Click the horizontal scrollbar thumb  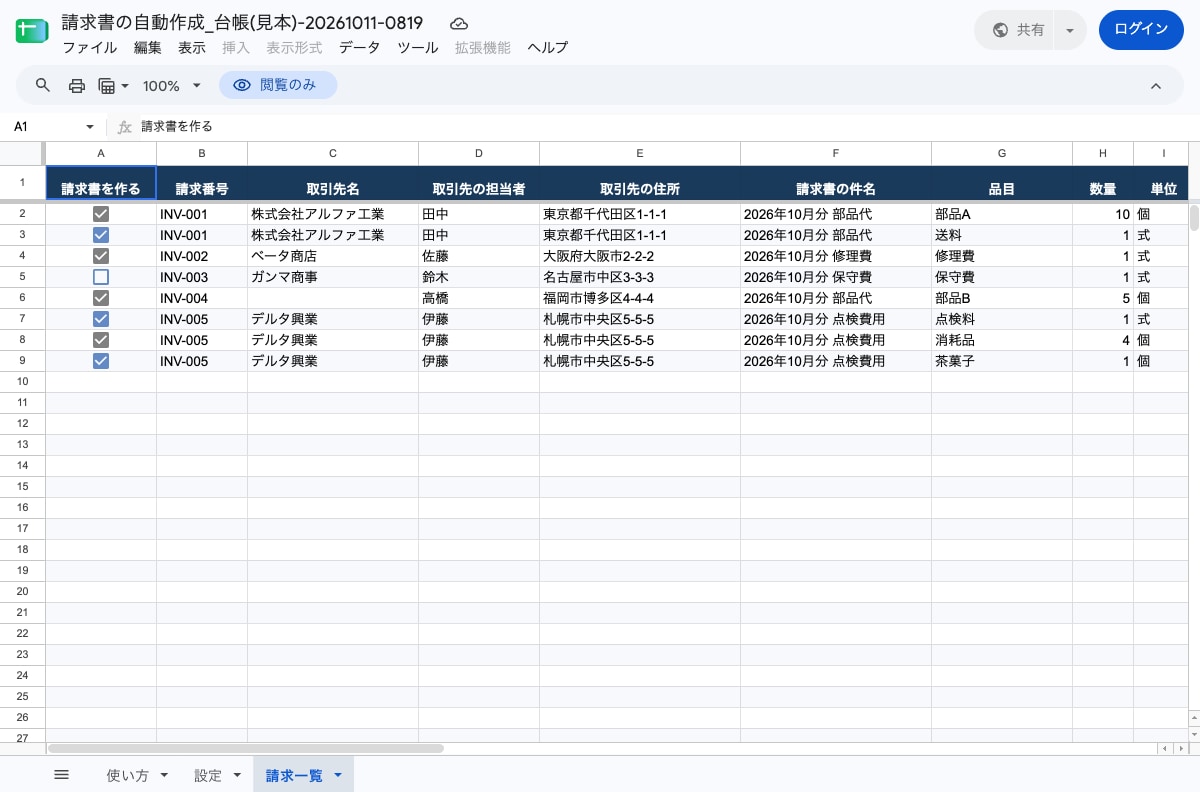point(245,748)
